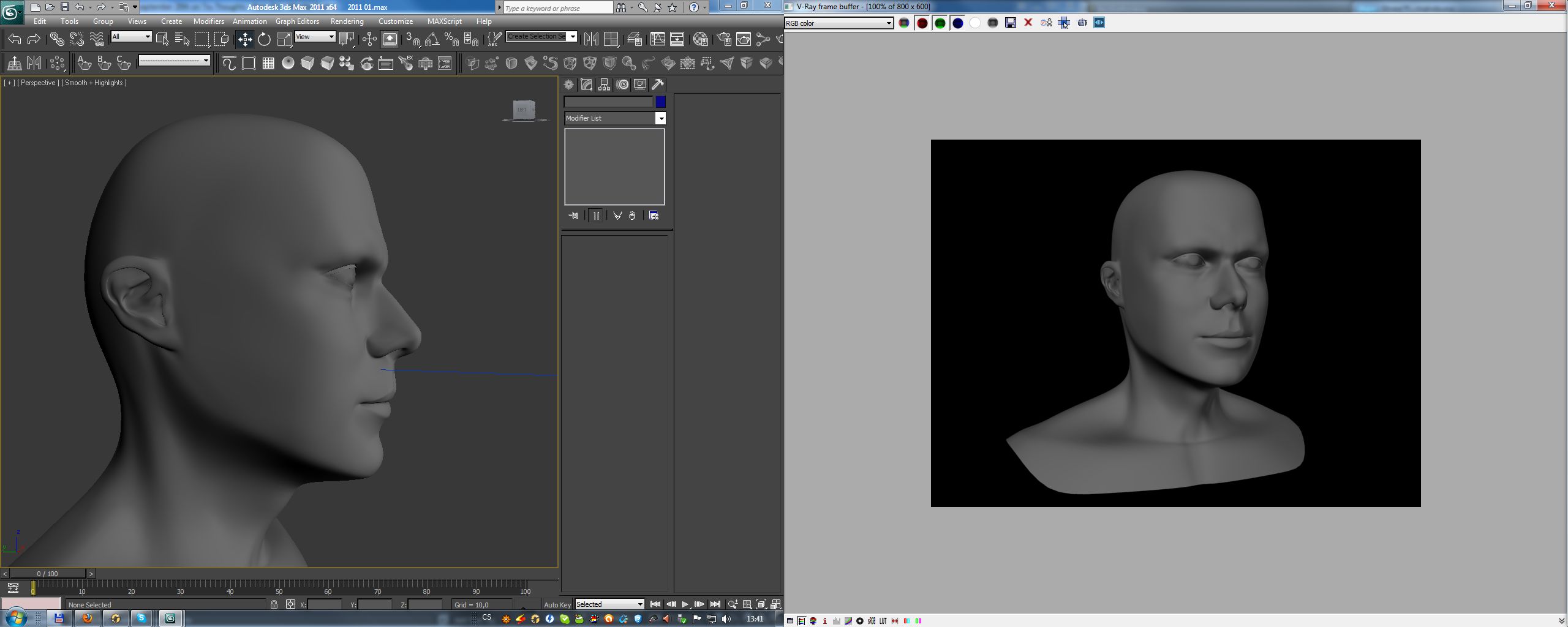Open the Animation menu
This screenshot has width=1568, height=627.
pyautogui.click(x=249, y=21)
